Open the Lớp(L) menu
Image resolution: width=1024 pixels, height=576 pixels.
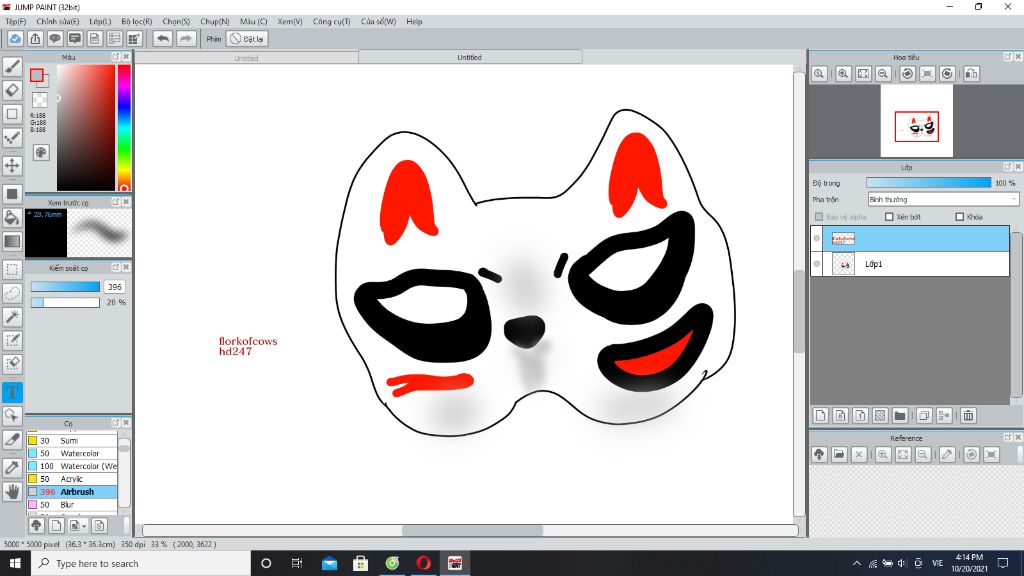[100, 22]
